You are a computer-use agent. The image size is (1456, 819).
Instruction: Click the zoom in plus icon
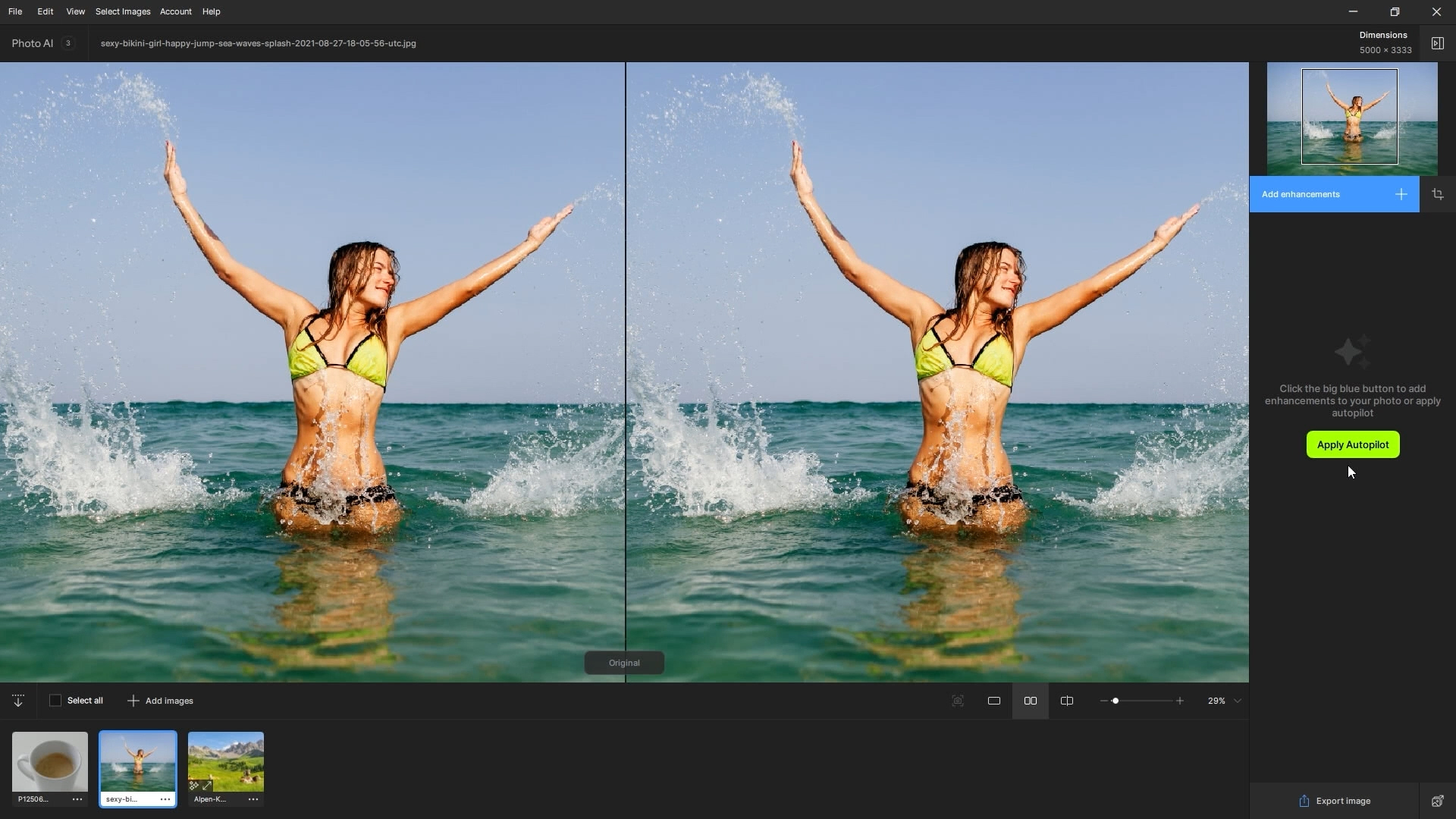pos(1179,701)
